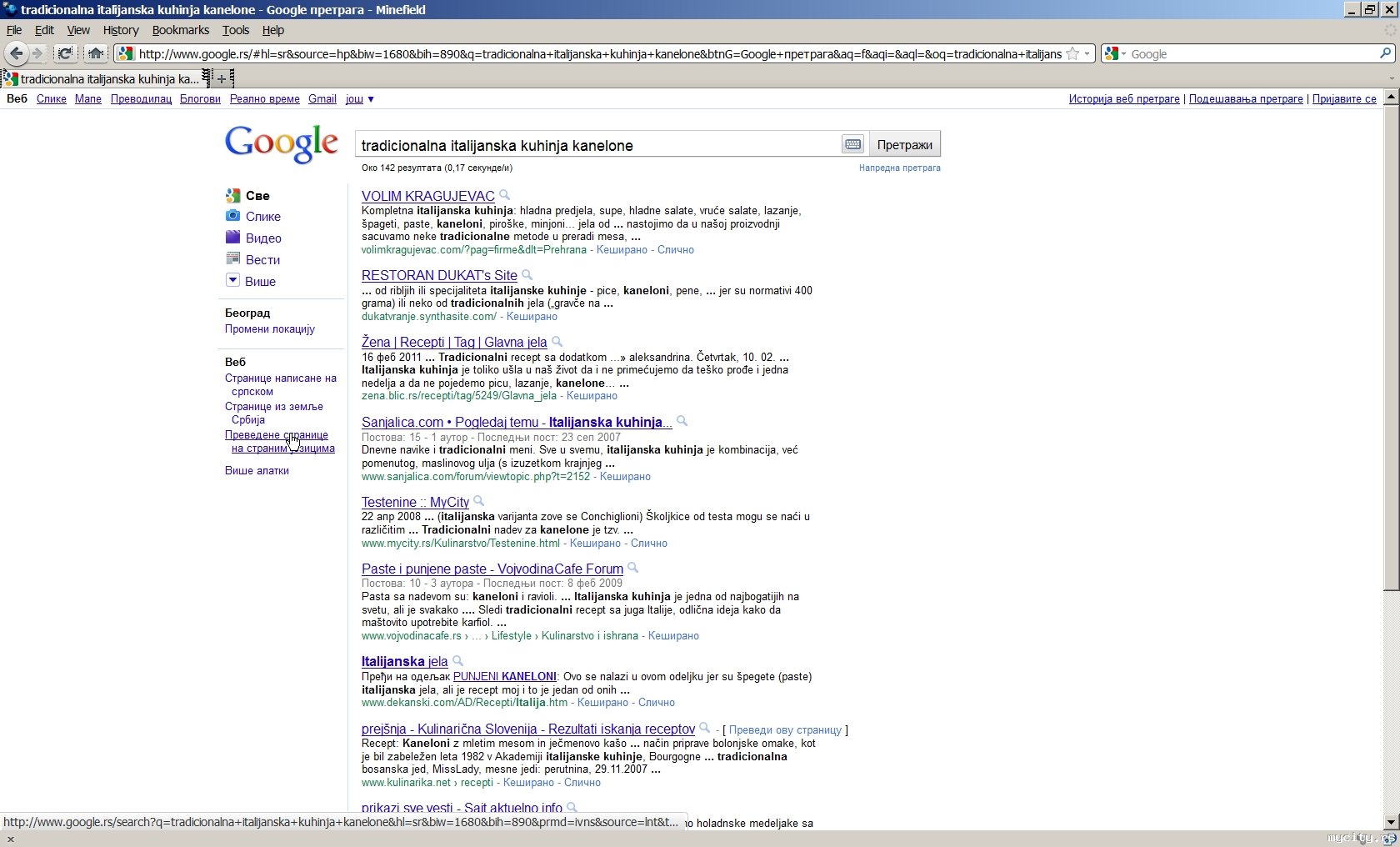Viewport: 1400px width, 847px height.
Task: Open a new tab with the plus button
Action: (221, 78)
